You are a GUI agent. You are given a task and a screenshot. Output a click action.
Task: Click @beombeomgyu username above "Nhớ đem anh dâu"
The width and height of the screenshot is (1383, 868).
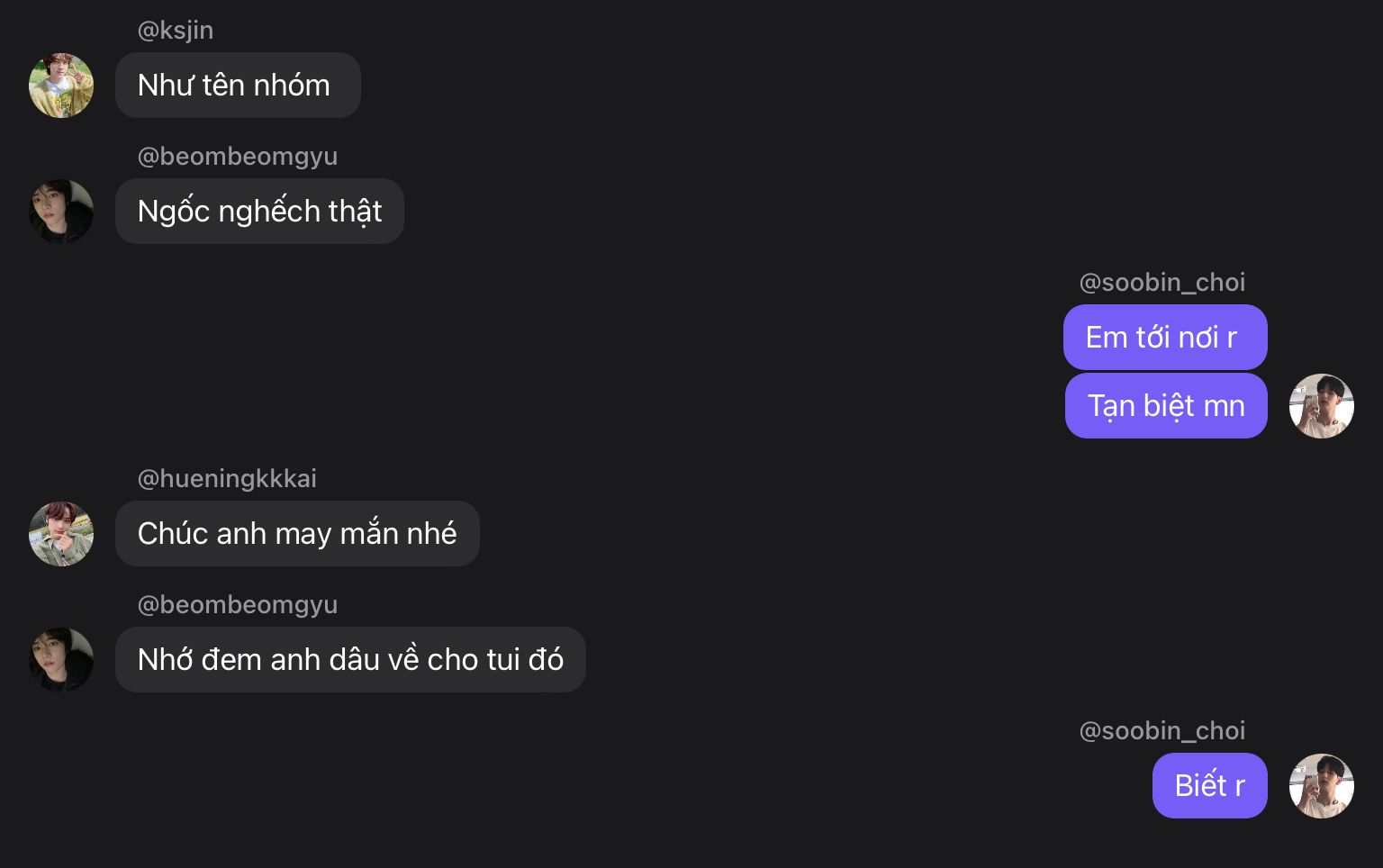[238, 605]
